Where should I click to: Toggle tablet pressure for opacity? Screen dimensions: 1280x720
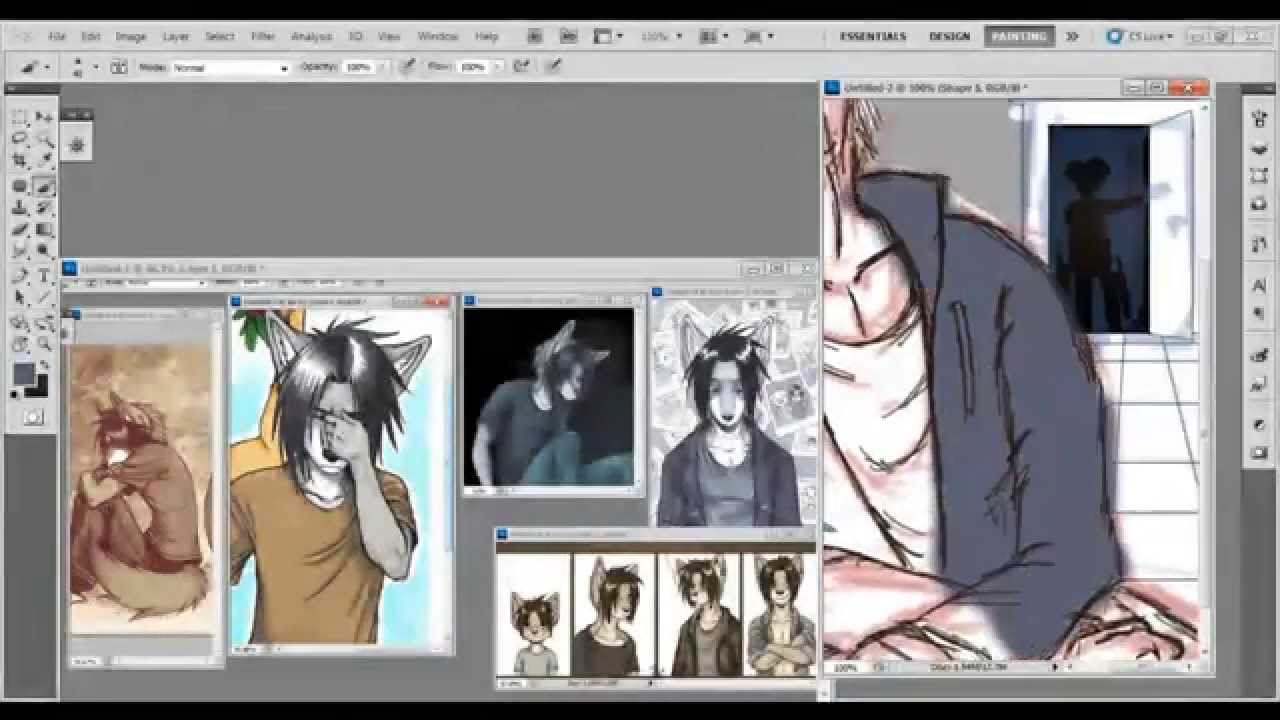click(407, 67)
